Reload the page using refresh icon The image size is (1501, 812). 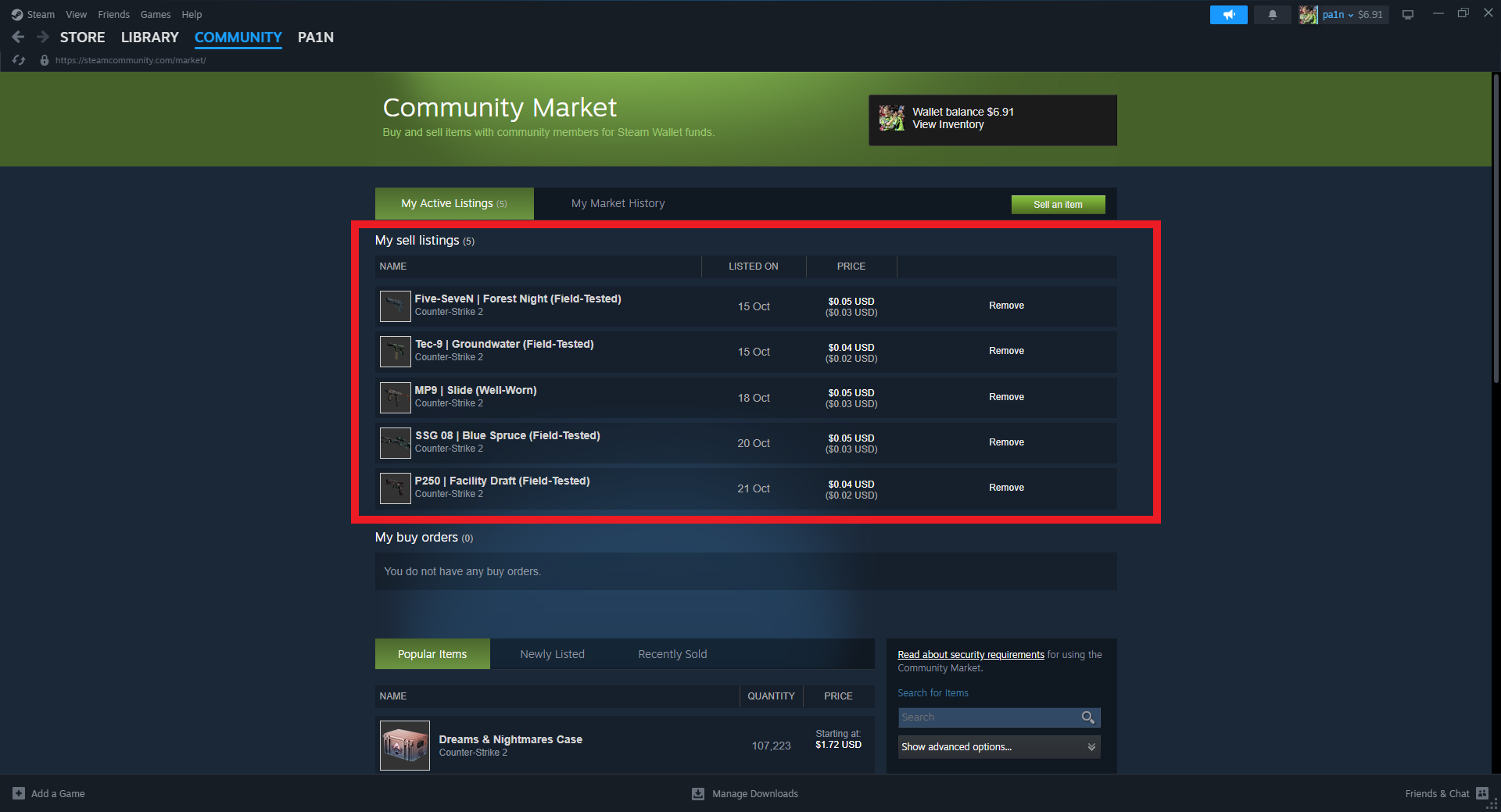pyautogui.click(x=19, y=60)
